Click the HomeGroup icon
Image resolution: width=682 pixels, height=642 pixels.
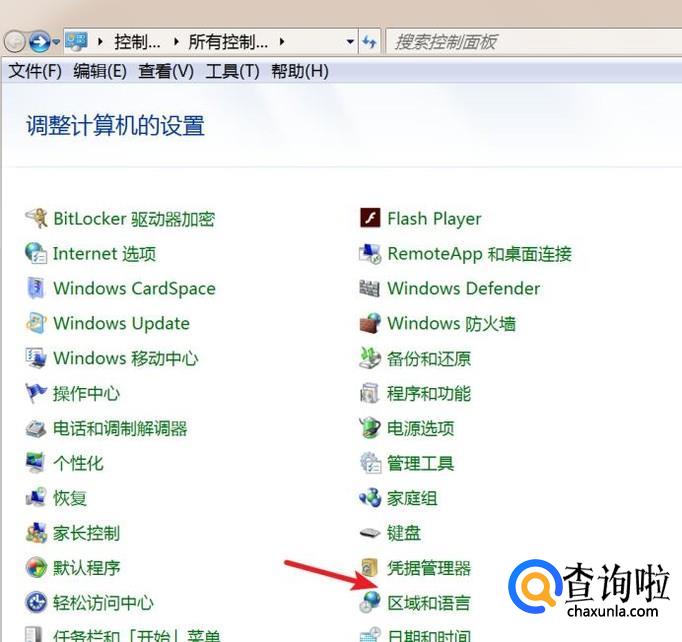tap(370, 498)
